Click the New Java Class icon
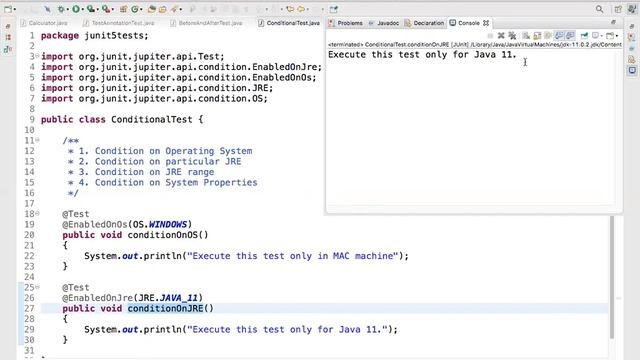 tap(135, 9)
